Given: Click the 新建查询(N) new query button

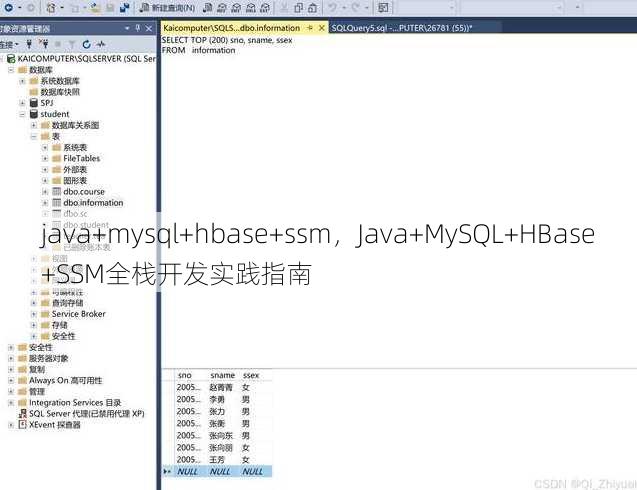Looking at the screenshot, I should [167, 7].
